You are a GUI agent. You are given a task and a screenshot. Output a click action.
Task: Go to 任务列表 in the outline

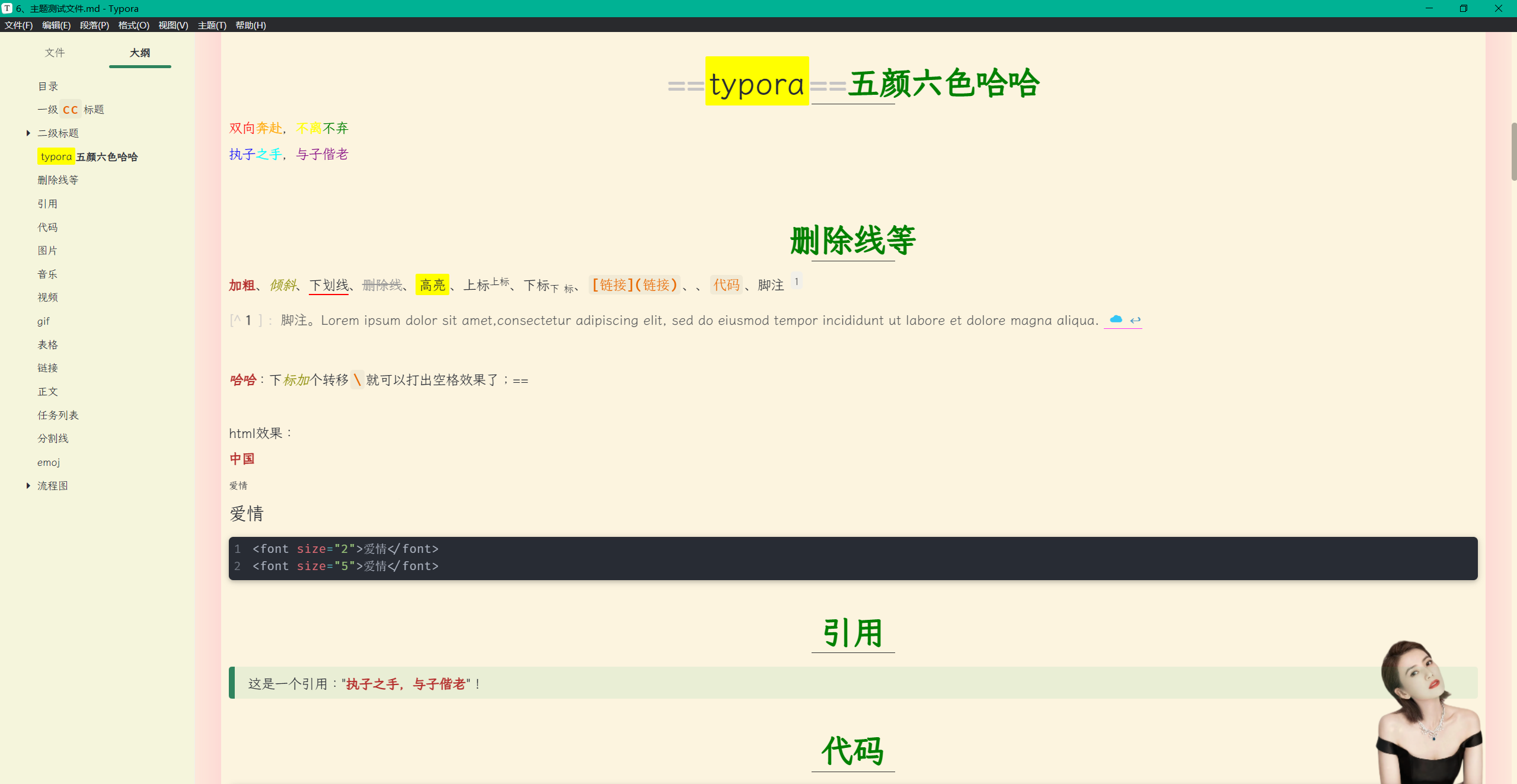(x=58, y=415)
